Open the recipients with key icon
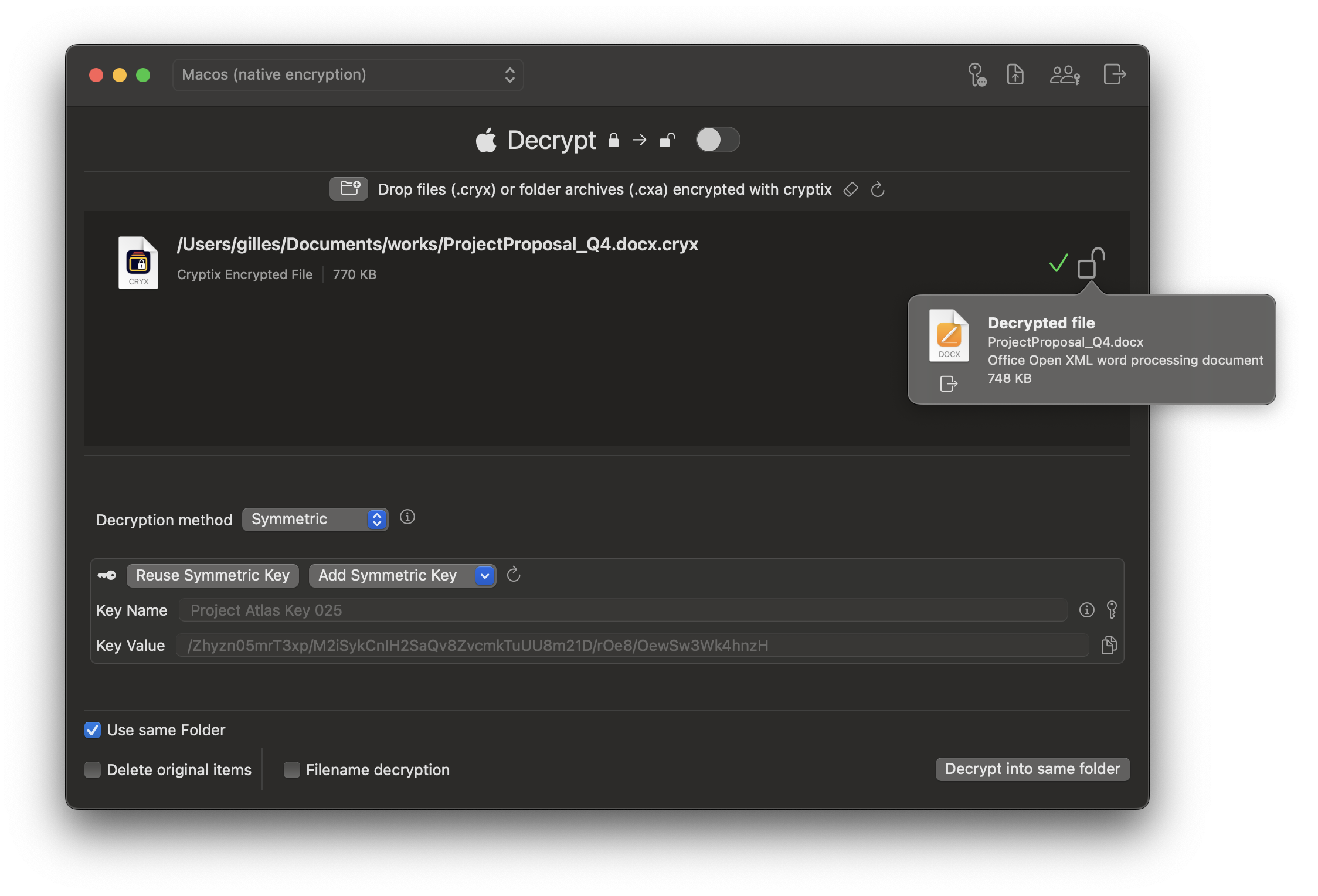1318x896 pixels. [x=1065, y=74]
